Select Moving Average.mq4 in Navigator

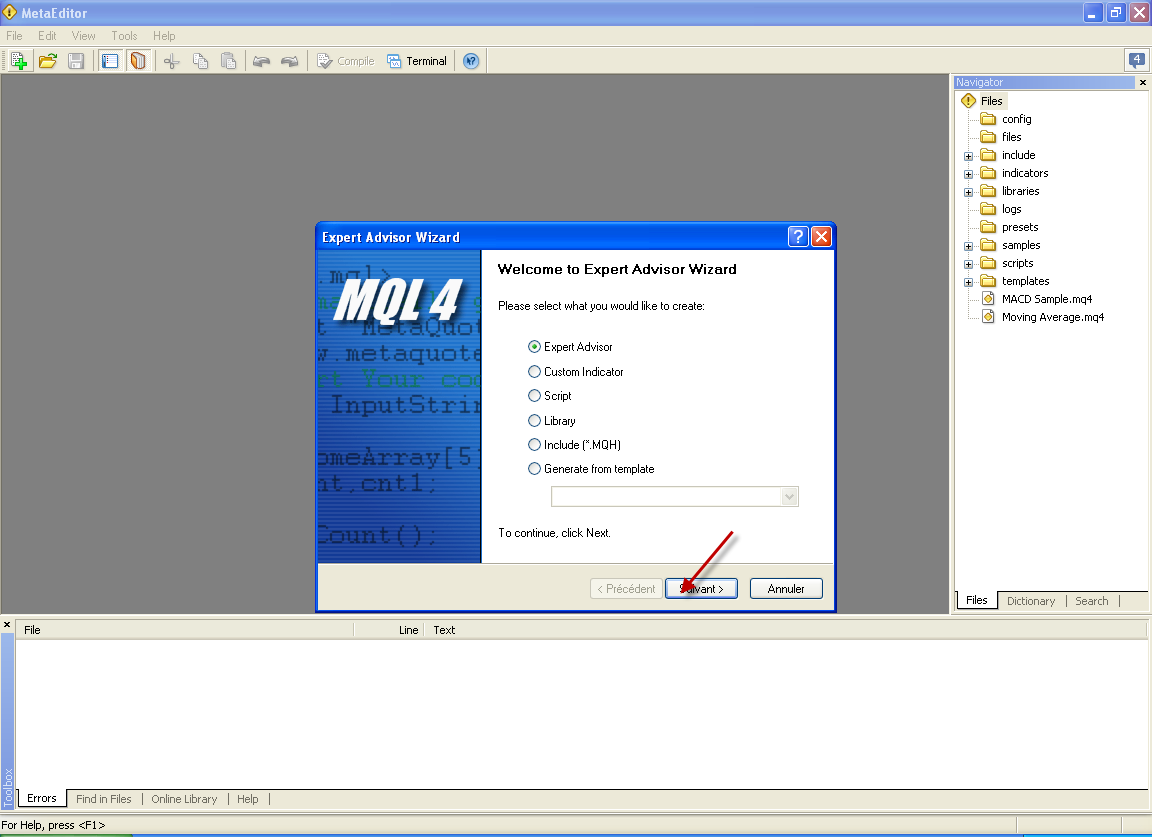tap(1053, 317)
